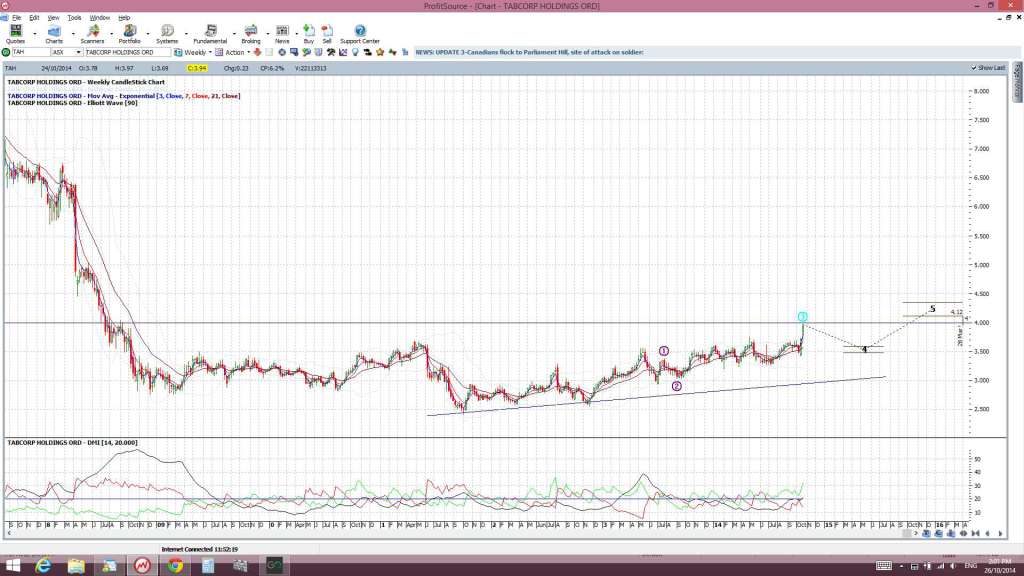Open the Charts module
This screenshot has width=1024, height=576.
[54, 34]
